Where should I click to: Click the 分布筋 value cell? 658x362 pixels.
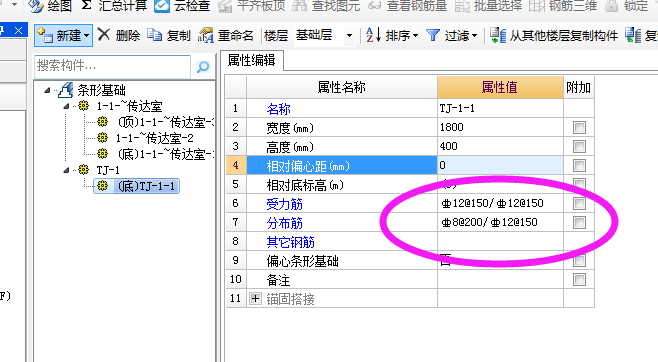click(500, 222)
